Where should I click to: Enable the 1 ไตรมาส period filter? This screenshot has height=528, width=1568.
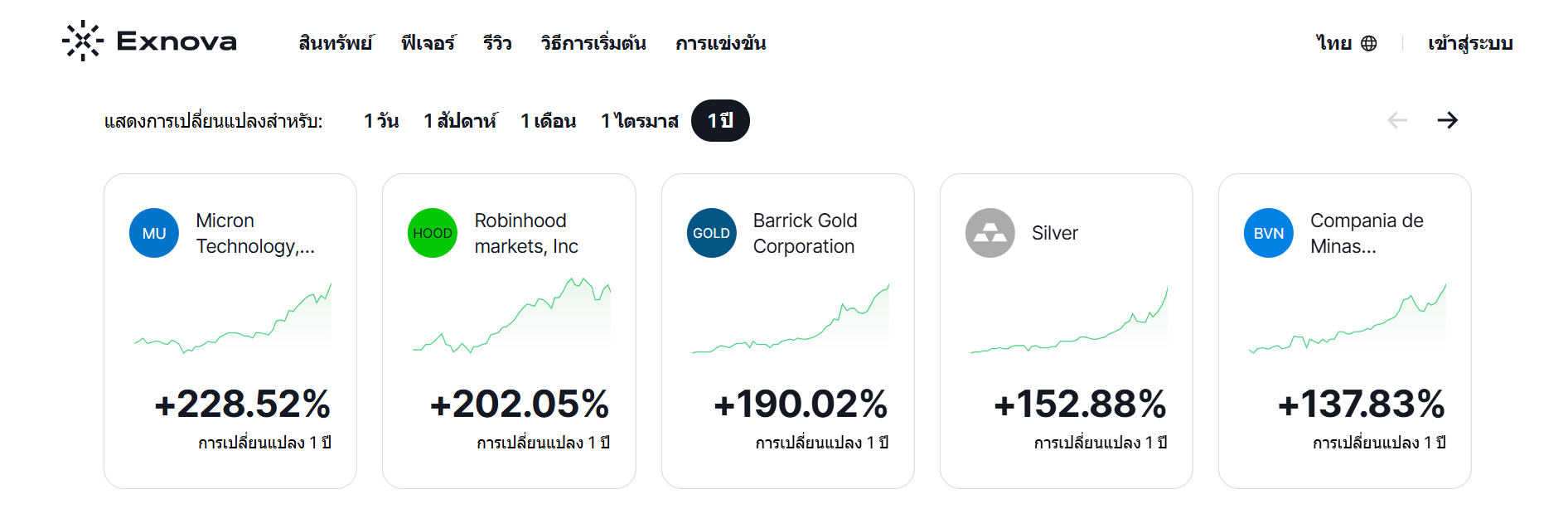640,120
